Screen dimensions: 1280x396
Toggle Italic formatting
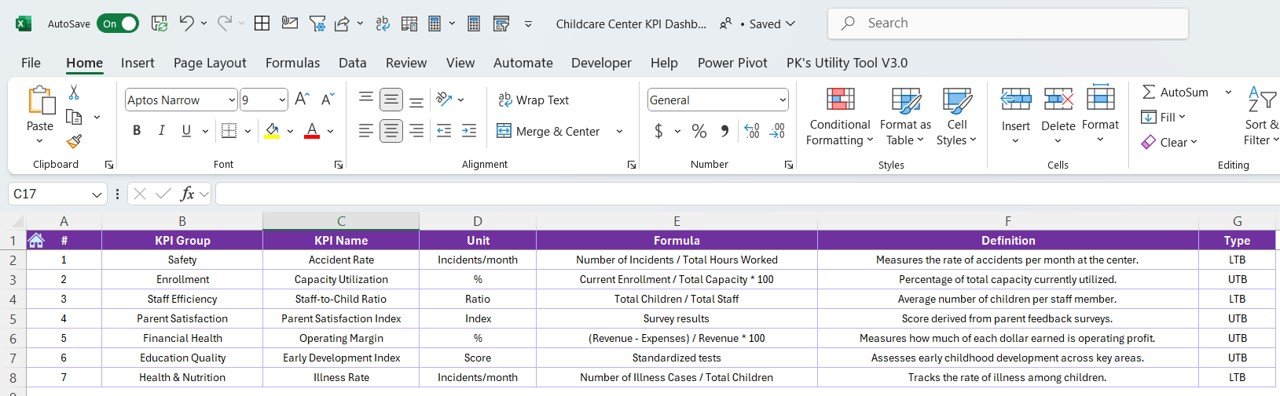pos(161,131)
